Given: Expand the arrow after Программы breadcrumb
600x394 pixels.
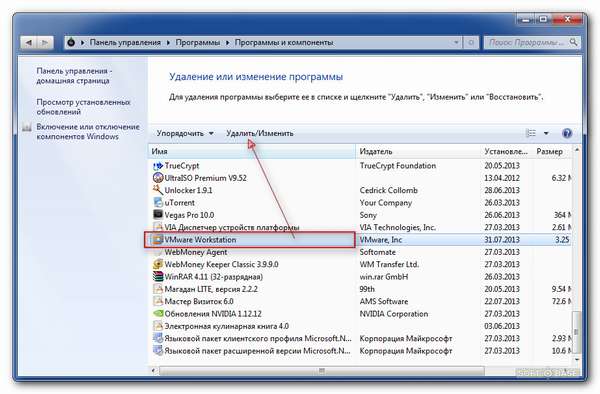Looking at the screenshot, I should (227, 42).
